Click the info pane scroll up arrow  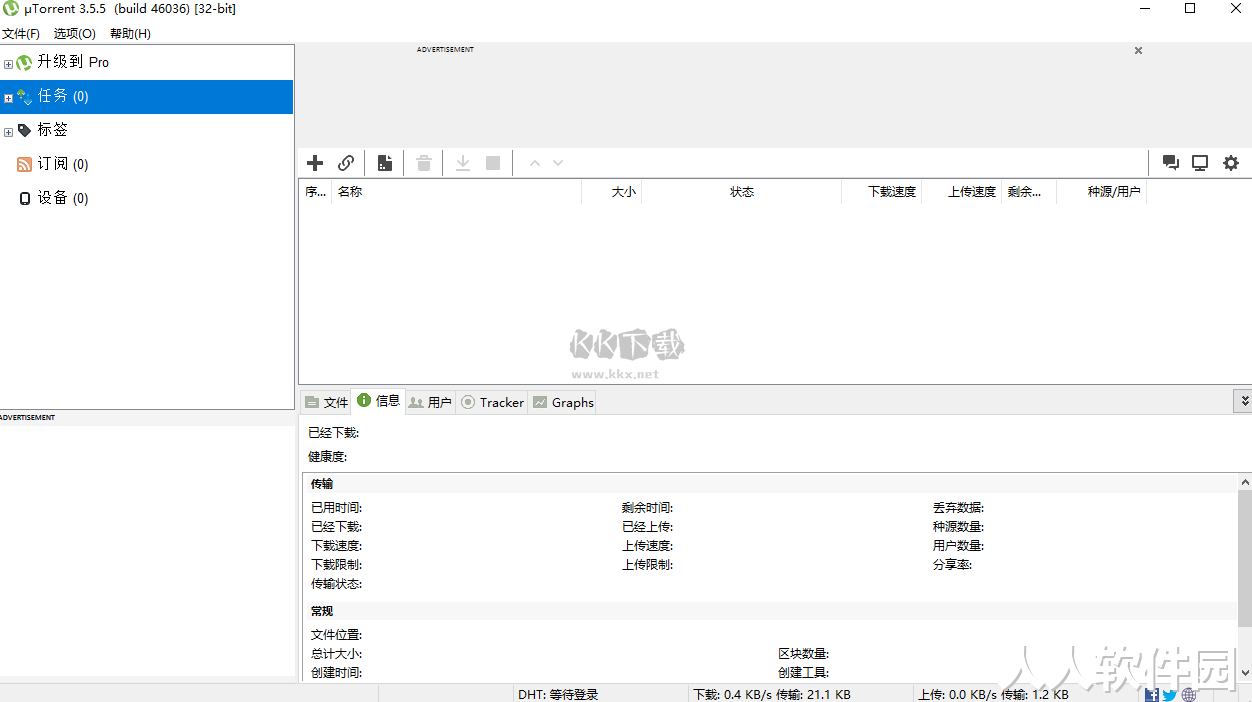1244,482
